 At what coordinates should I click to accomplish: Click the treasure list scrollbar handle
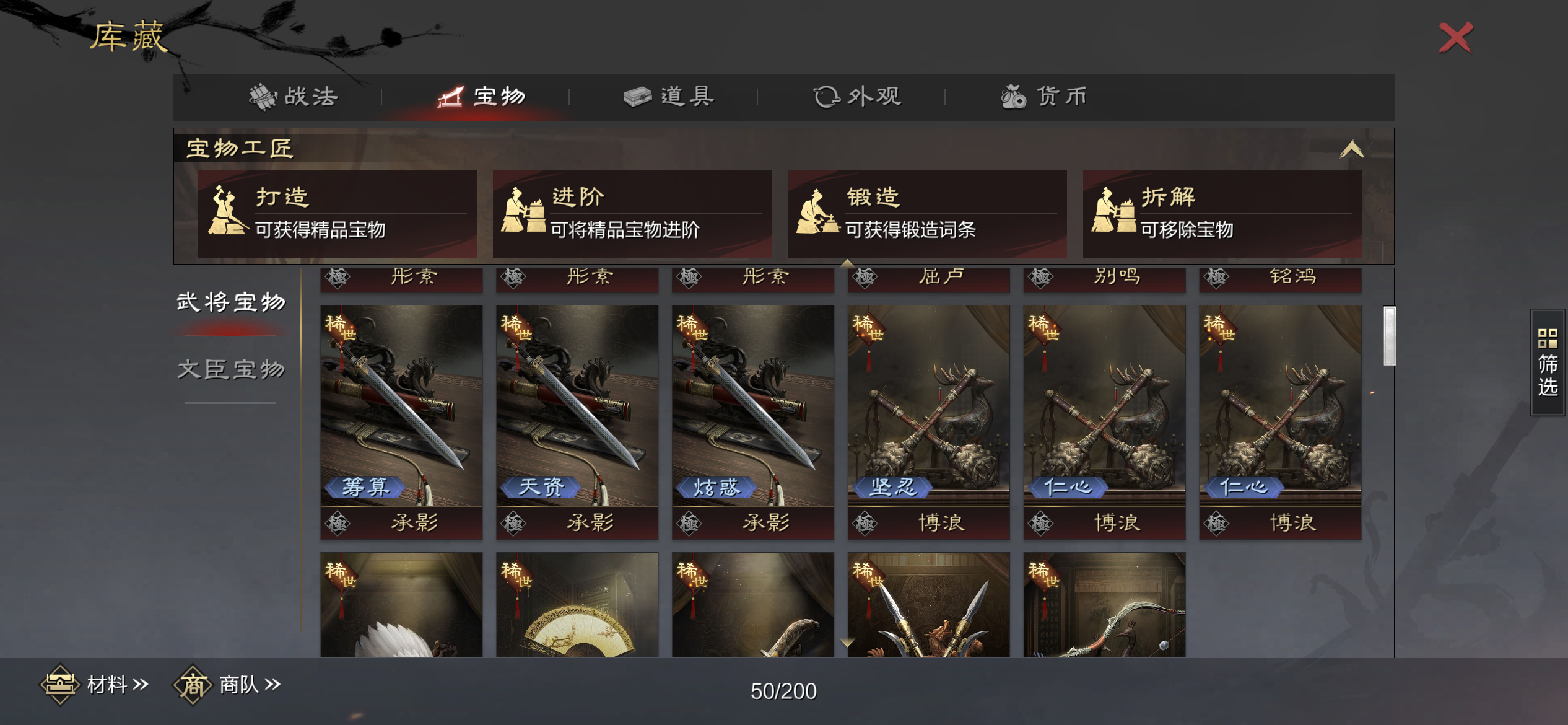click(x=1390, y=336)
